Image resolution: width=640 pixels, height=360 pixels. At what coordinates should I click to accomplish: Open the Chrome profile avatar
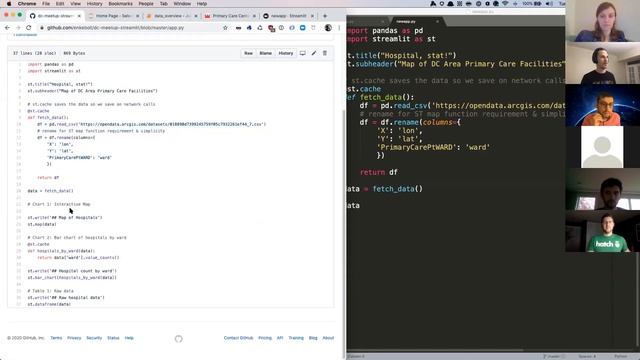[328, 28]
